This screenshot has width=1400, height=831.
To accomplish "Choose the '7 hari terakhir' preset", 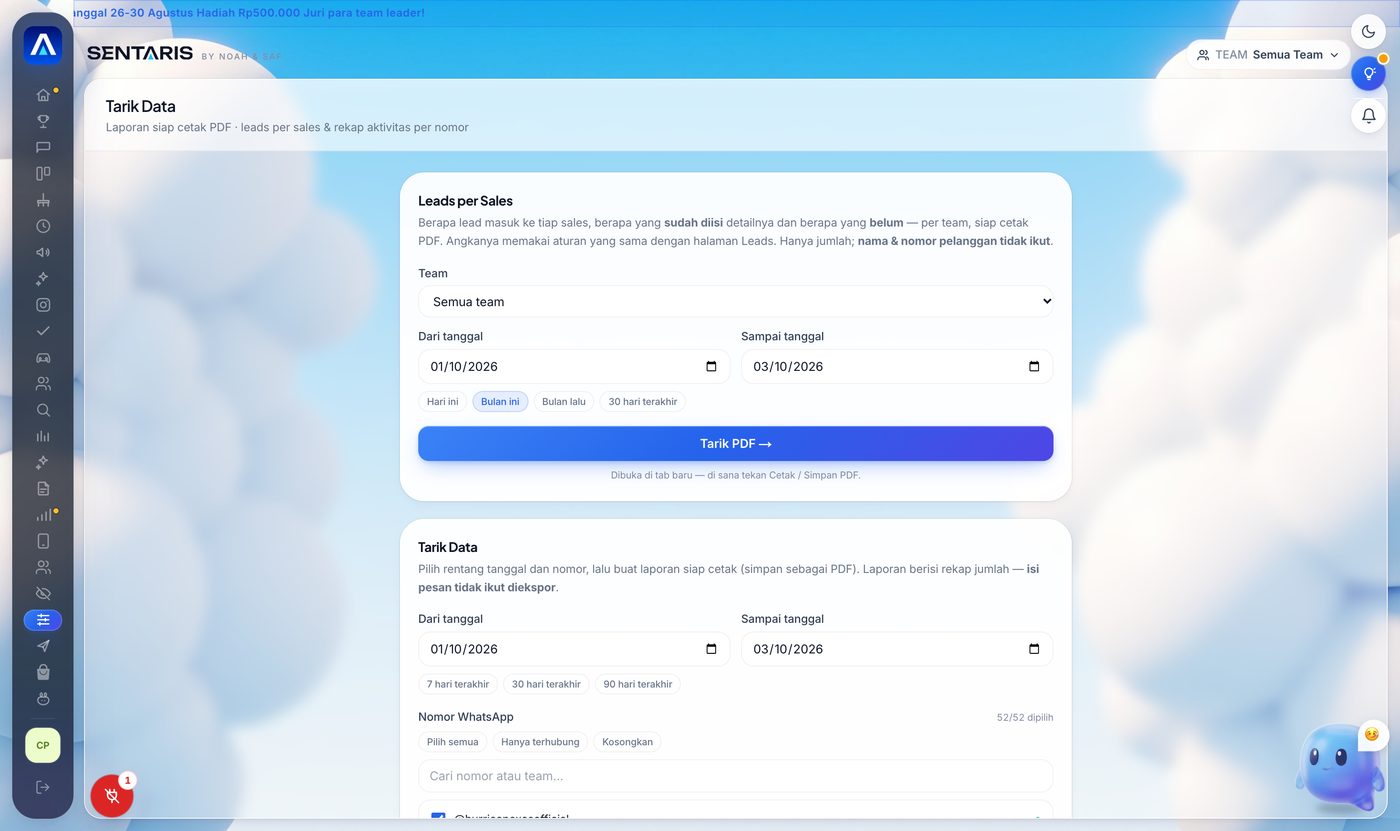I will pyautogui.click(x=458, y=684).
